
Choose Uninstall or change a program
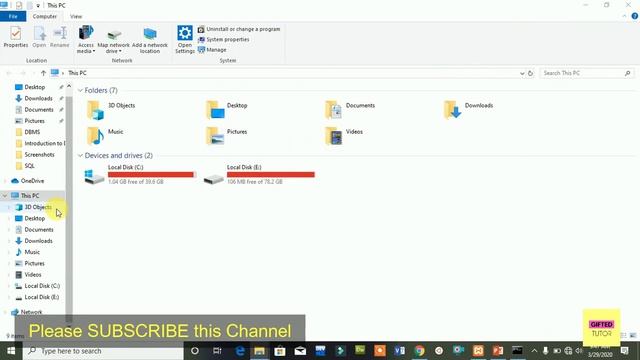pos(239,29)
